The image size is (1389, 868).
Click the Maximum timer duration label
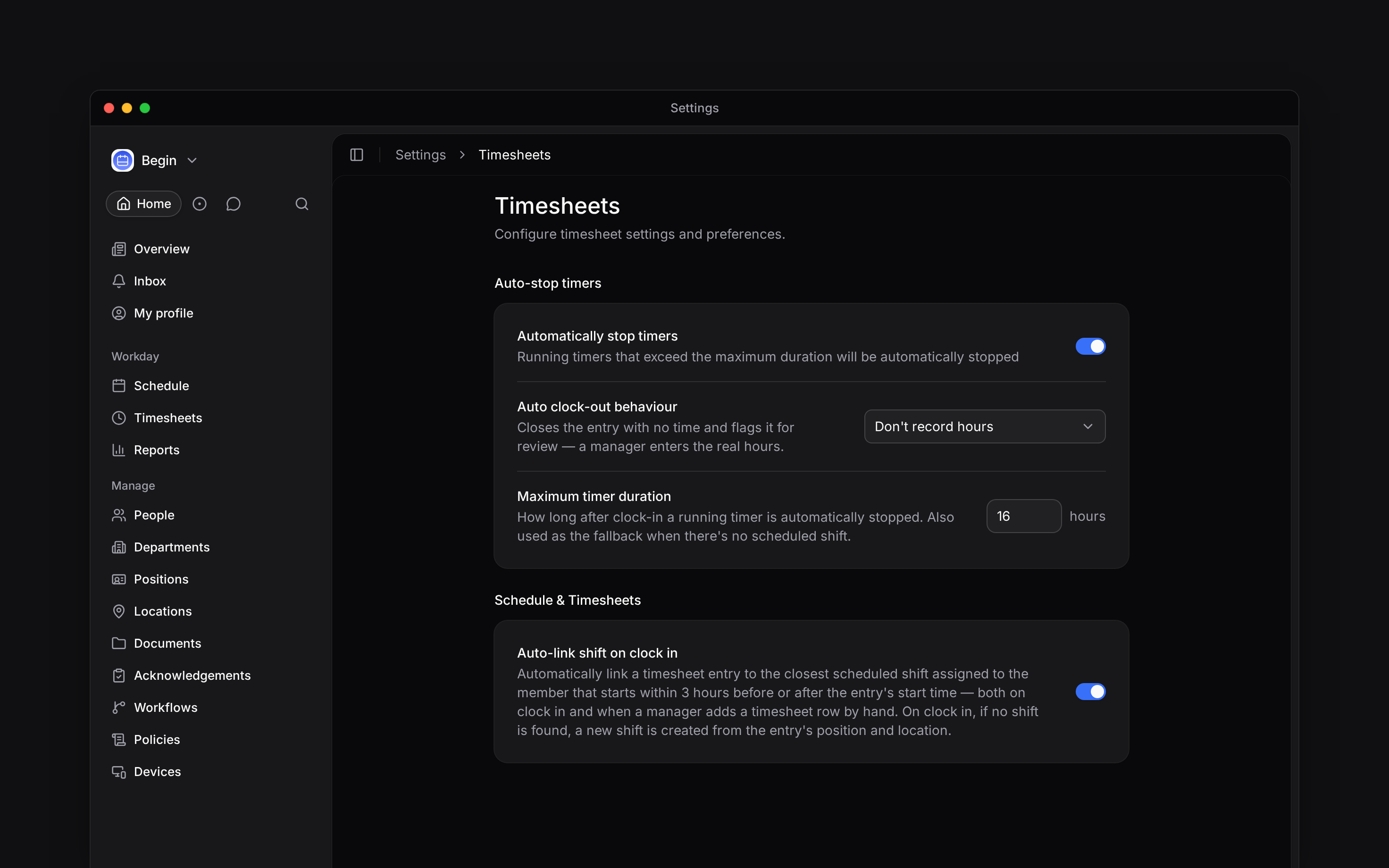pyautogui.click(x=594, y=497)
